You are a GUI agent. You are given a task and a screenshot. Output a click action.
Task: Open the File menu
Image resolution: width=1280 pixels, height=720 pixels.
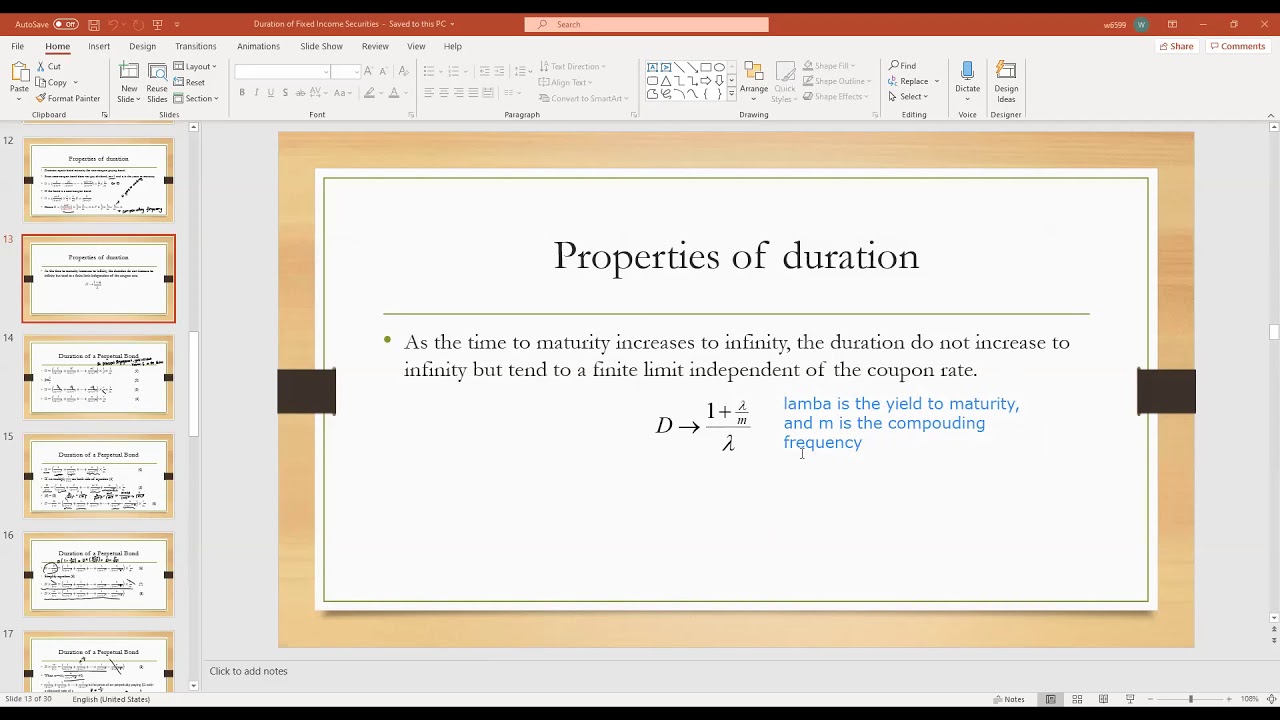coord(18,46)
